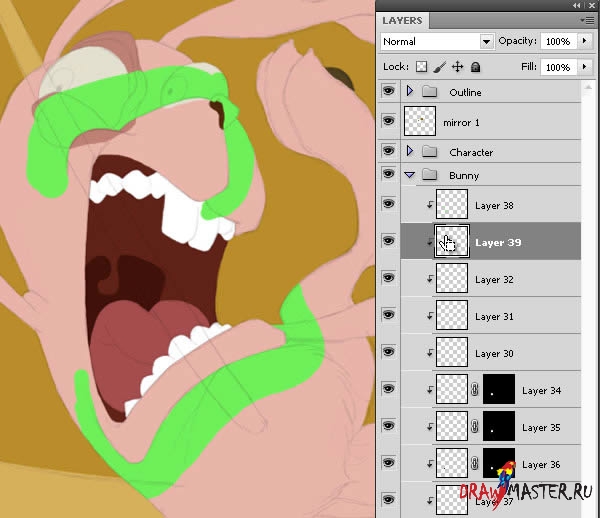
Task: Hide the Outline group
Action: [x=388, y=91]
